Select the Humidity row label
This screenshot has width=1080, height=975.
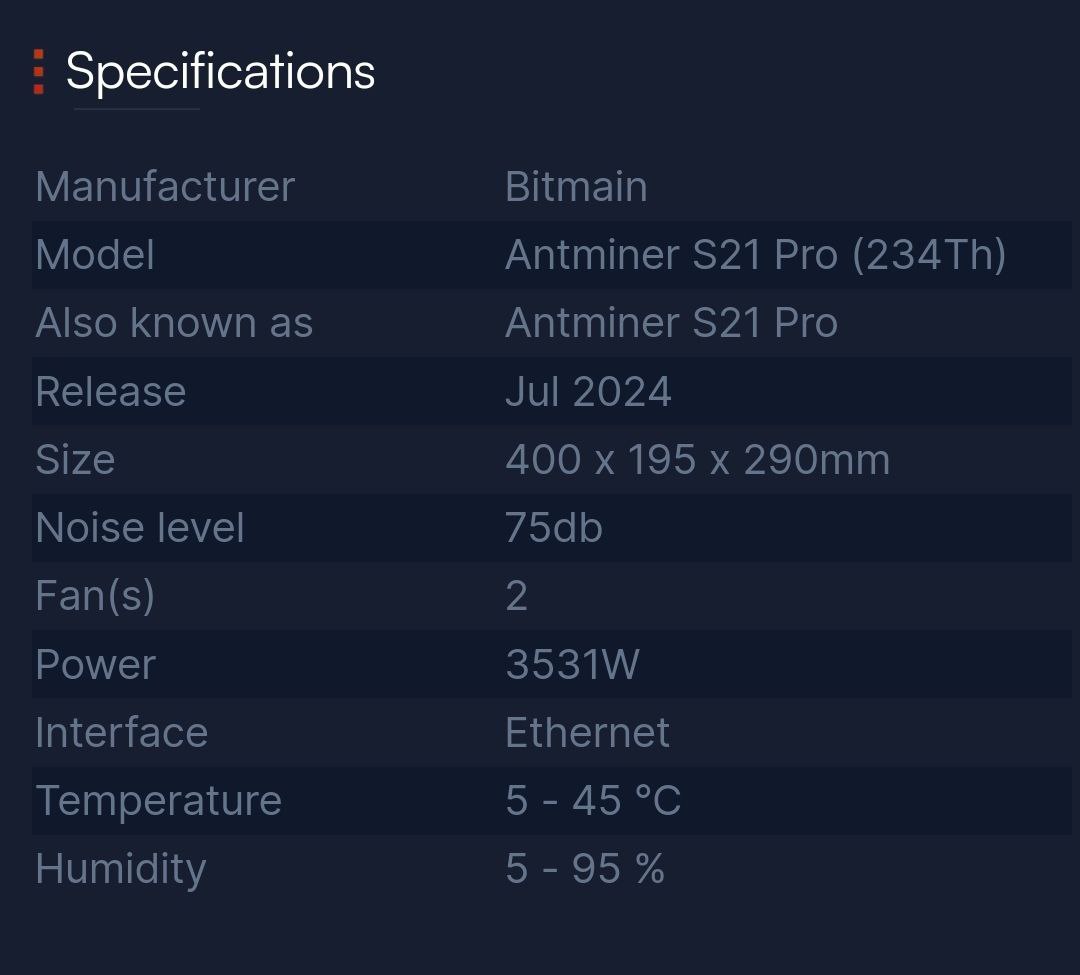point(121,869)
